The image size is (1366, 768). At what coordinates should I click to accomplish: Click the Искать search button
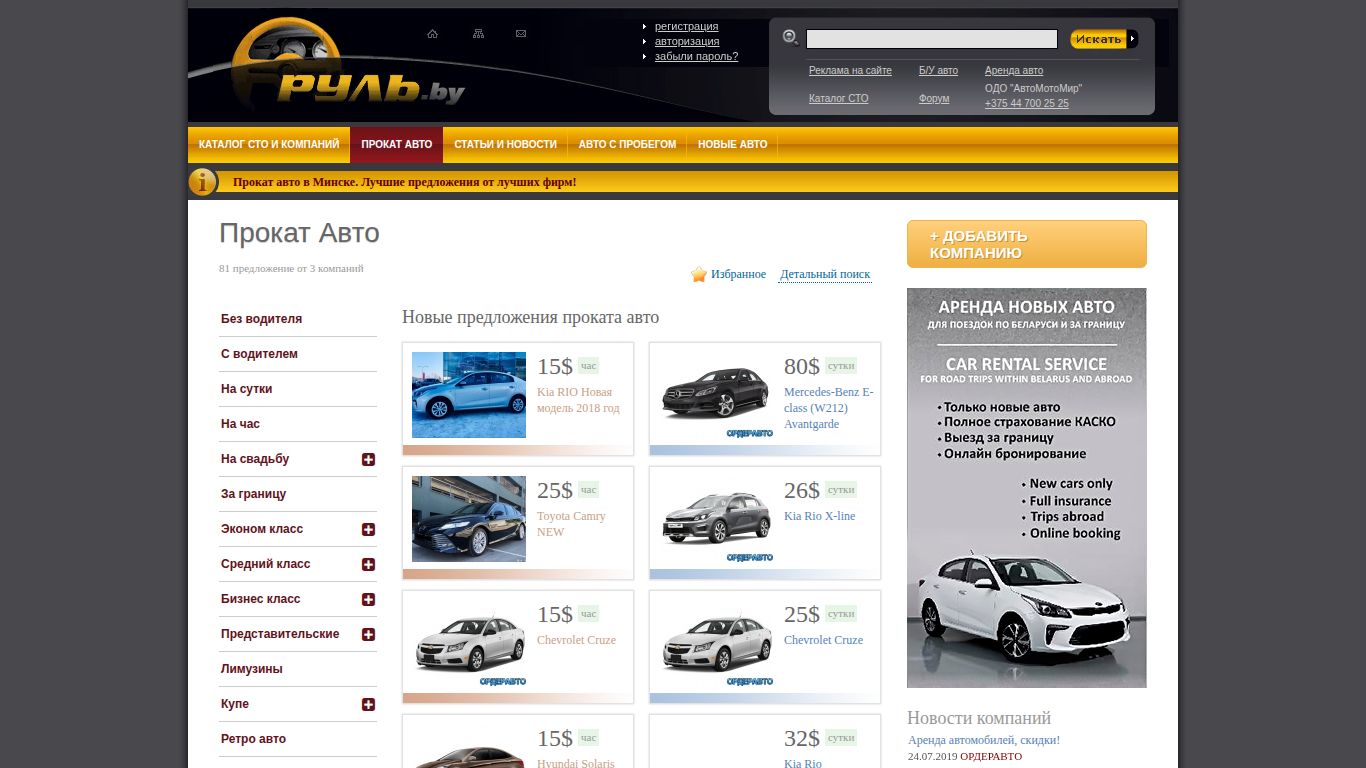point(1104,39)
